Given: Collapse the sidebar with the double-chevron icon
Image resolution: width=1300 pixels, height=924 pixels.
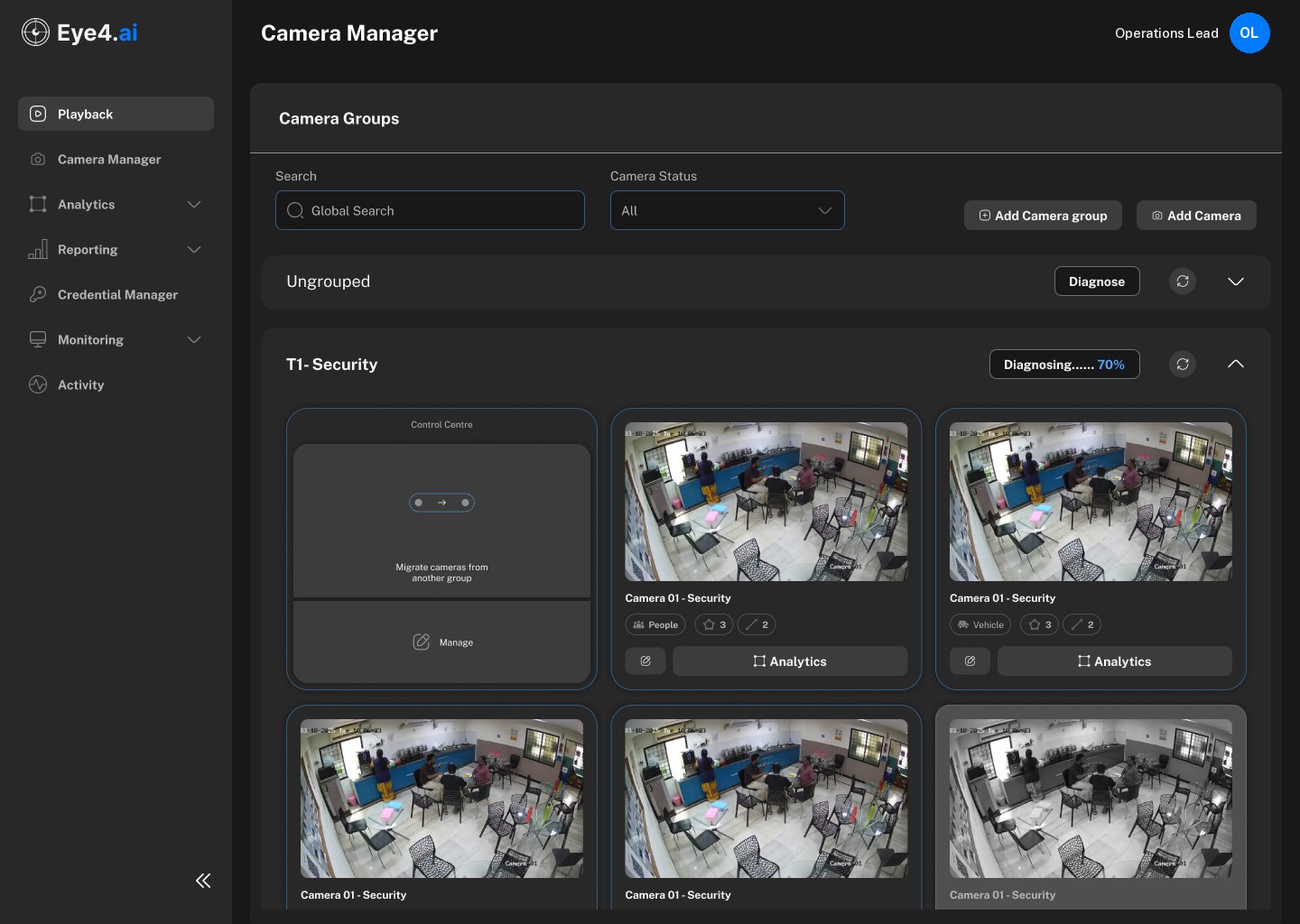Looking at the screenshot, I should coord(203,881).
